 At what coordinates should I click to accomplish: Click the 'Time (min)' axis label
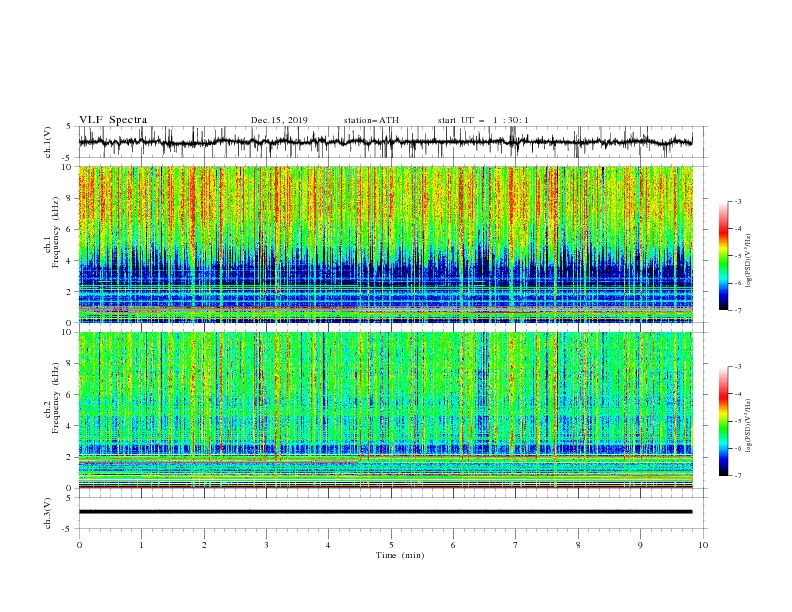point(400,555)
